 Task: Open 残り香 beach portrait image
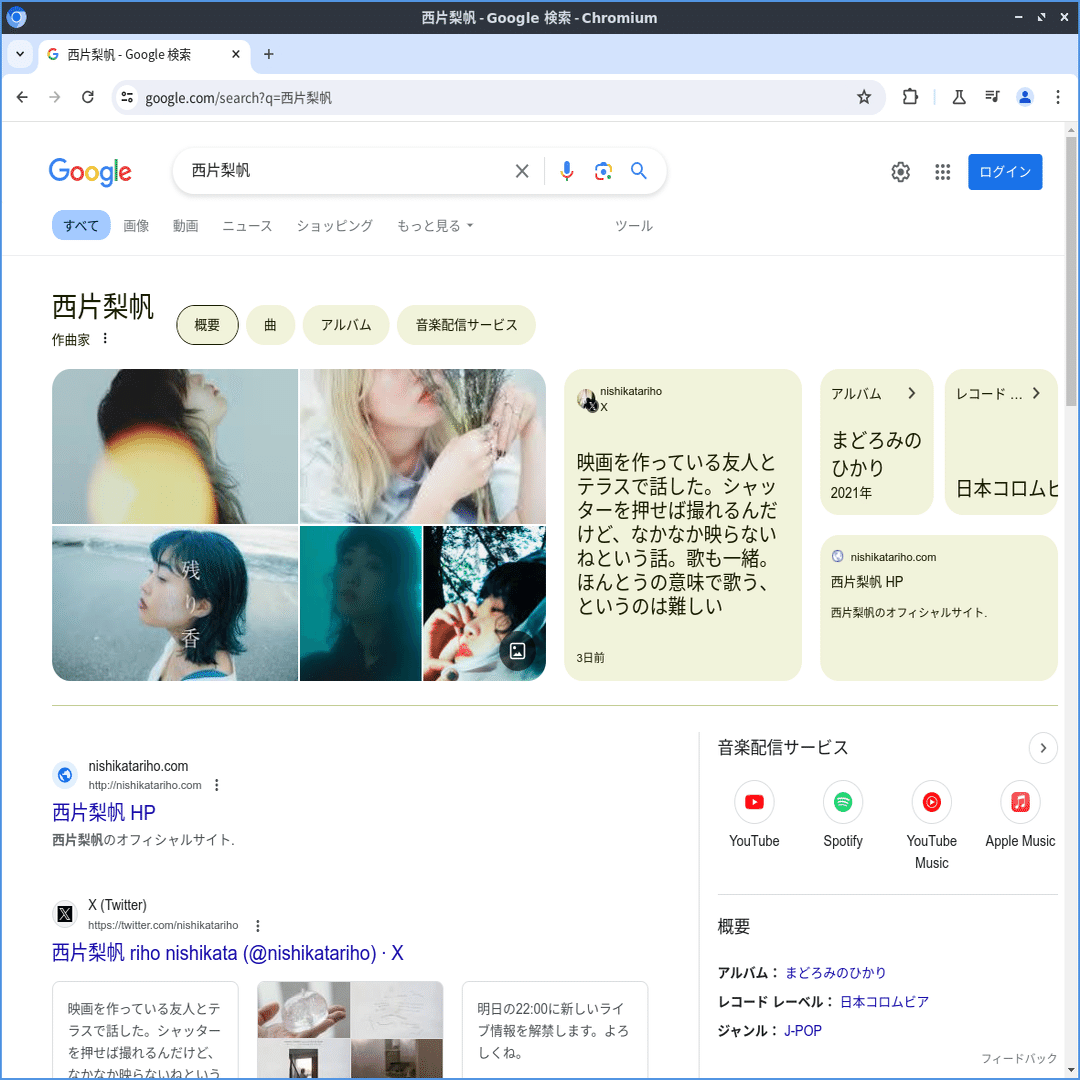click(x=175, y=603)
